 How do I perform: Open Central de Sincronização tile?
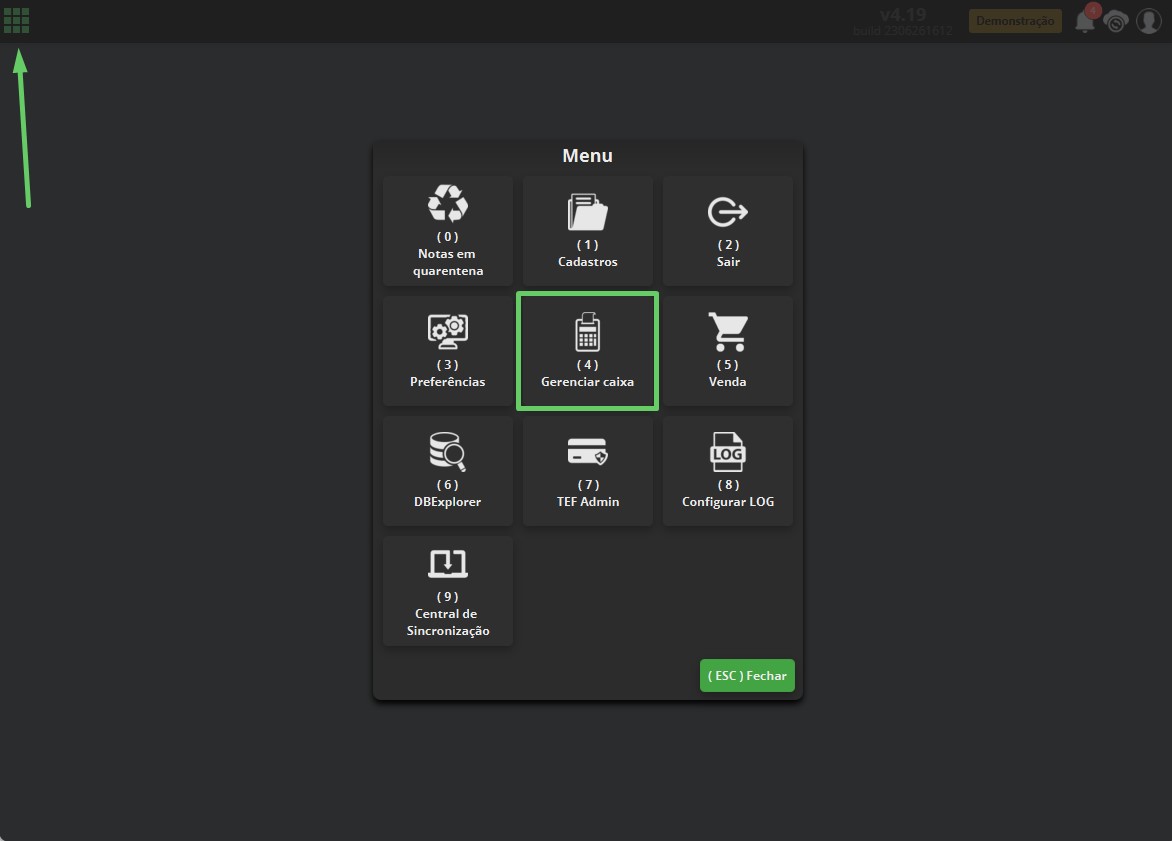click(448, 591)
